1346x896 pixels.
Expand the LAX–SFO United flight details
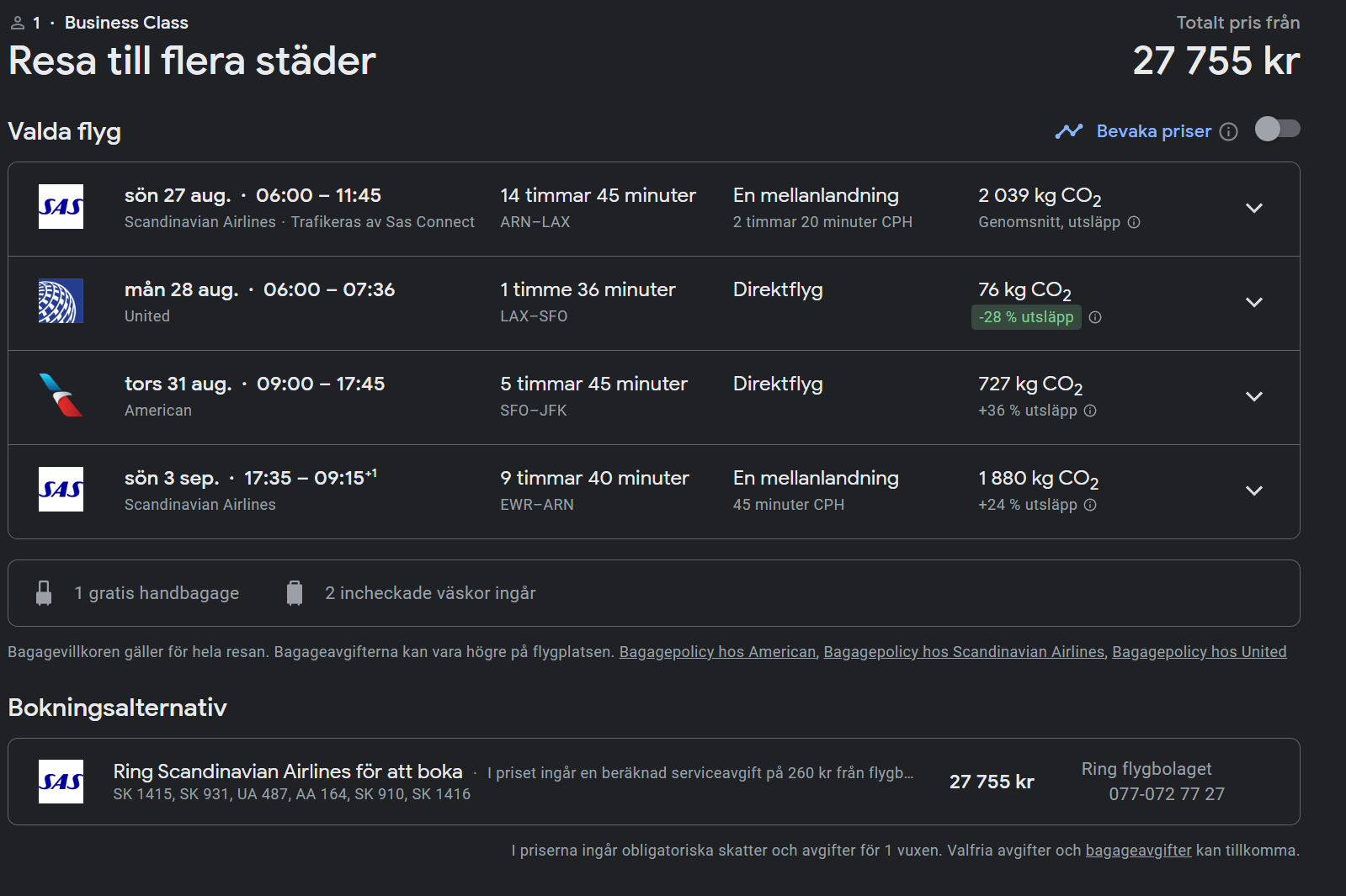pyautogui.click(x=1253, y=303)
